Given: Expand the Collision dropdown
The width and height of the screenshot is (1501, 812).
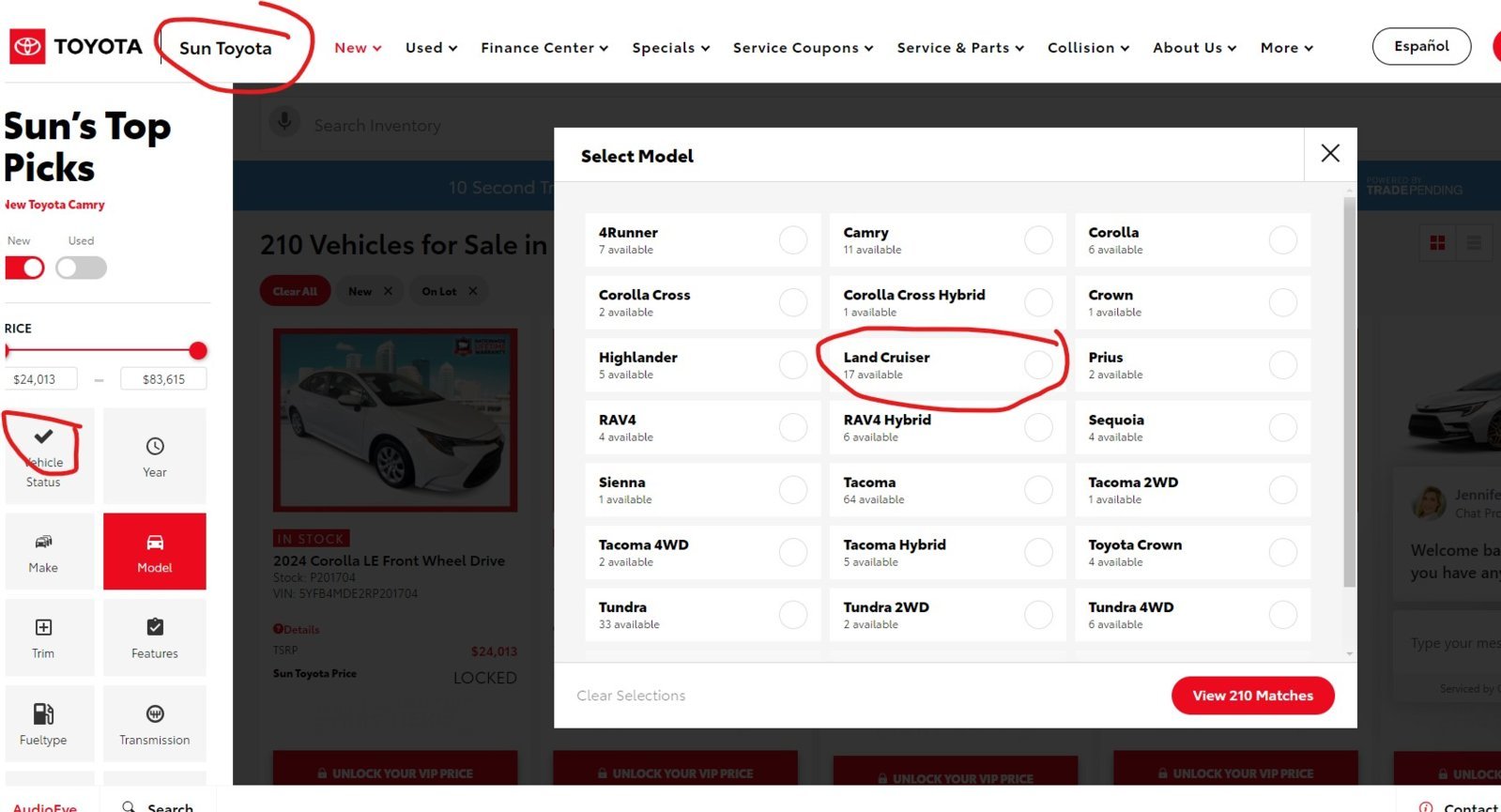Looking at the screenshot, I should pyautogui.click(x=1088, y=48).
